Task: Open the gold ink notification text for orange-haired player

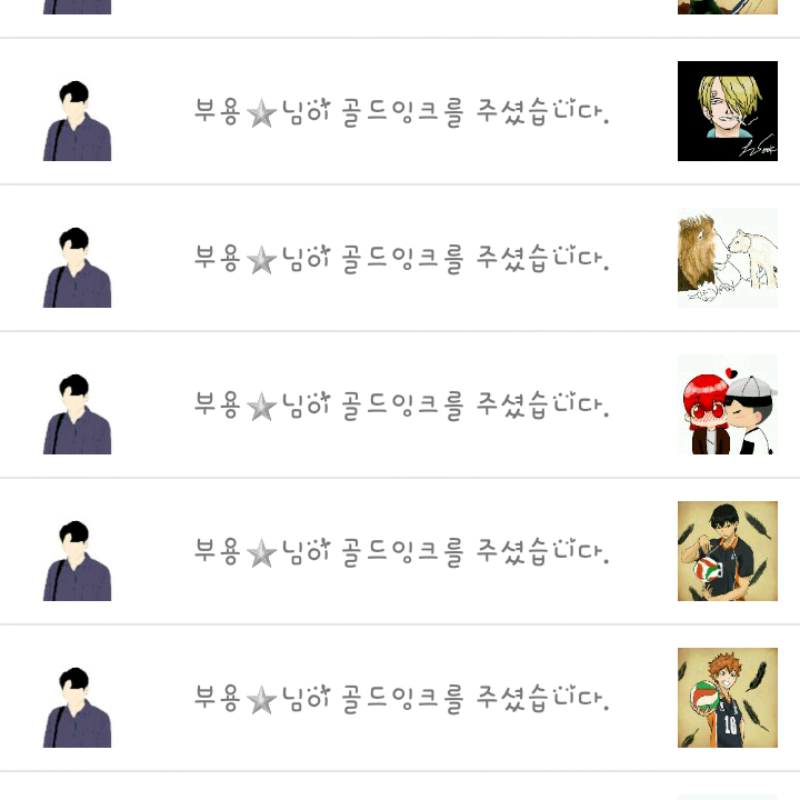Action: (402, 699)
